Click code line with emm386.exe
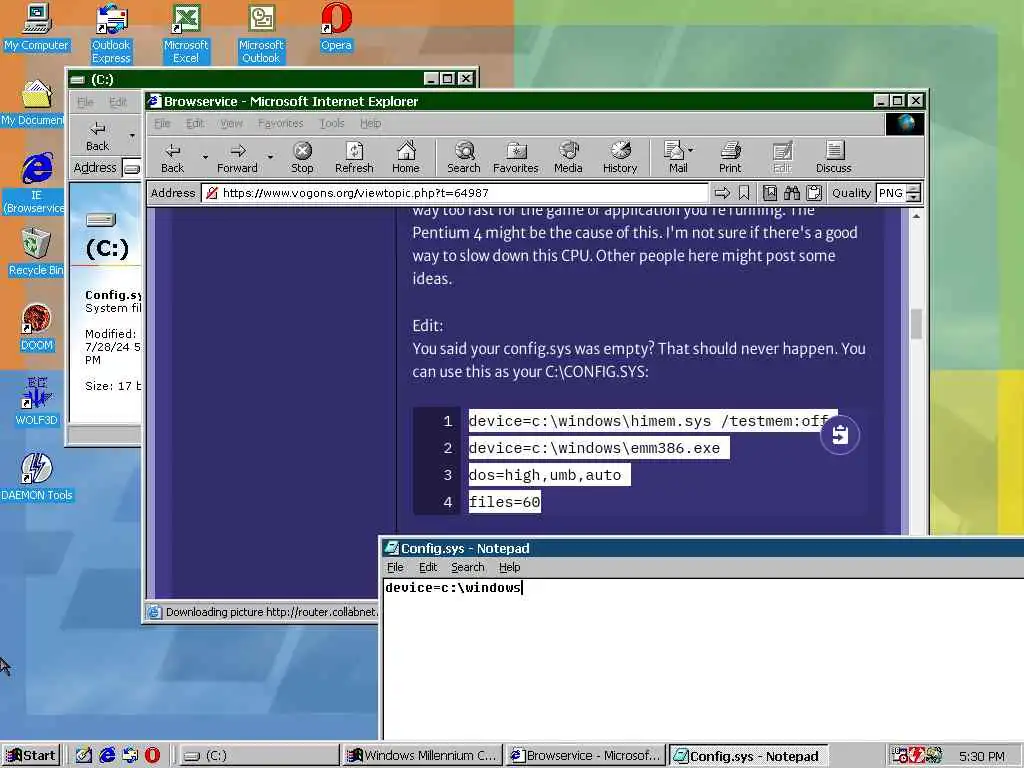This screenshot has height=768, width=1024. (x=598, y=448)
